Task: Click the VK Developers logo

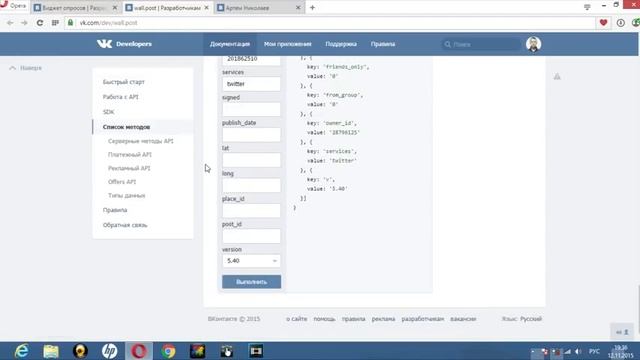Action: (124, 44)
